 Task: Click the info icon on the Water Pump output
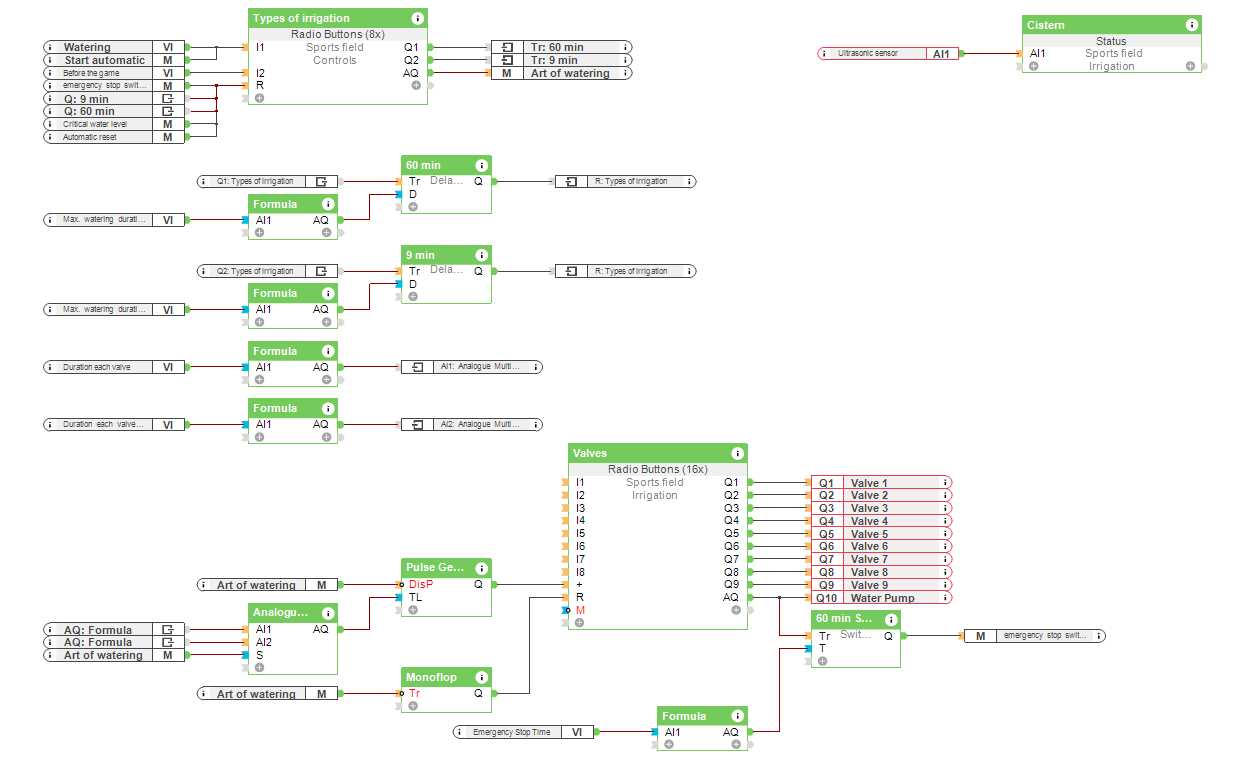(944, 598)
